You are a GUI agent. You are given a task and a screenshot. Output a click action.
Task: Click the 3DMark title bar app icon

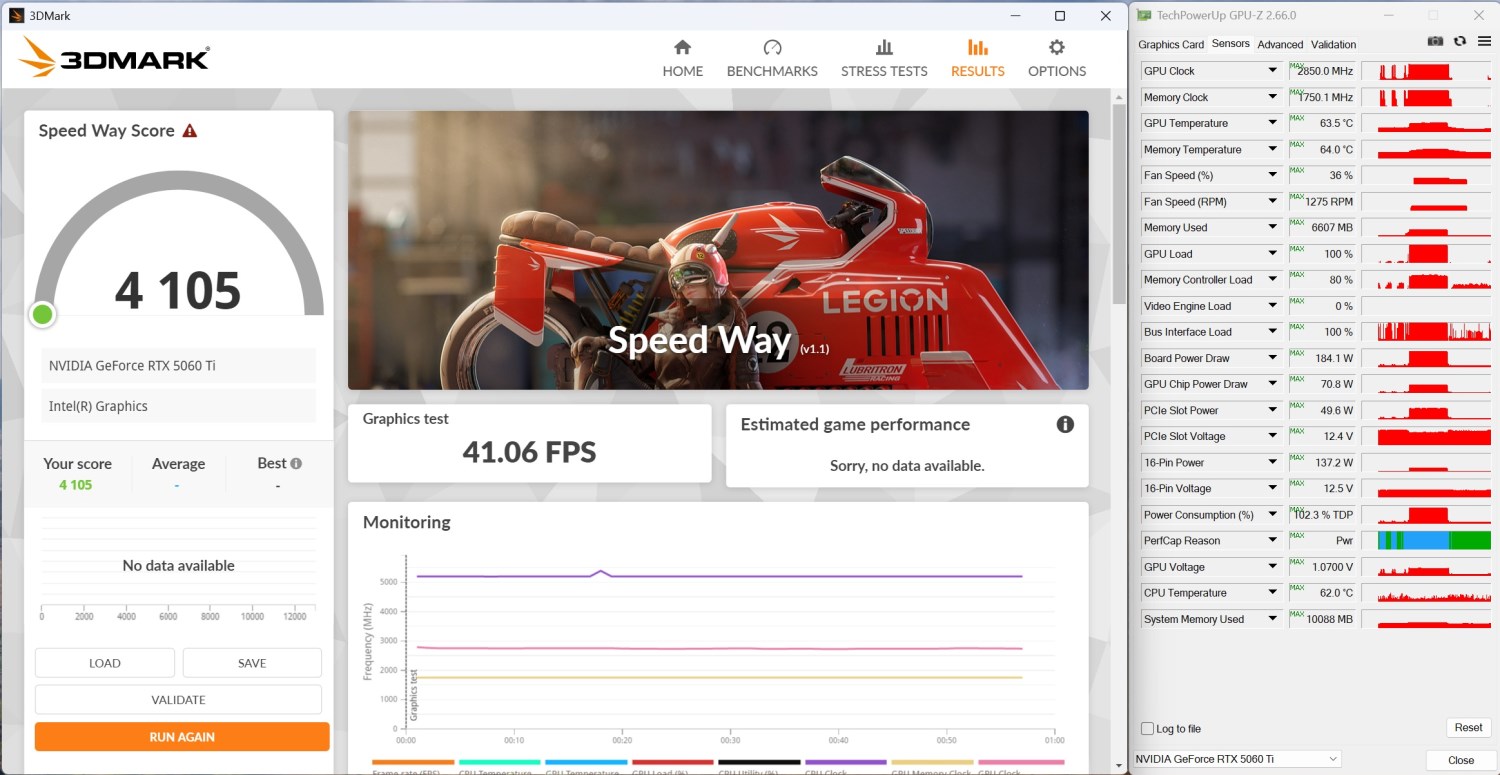pos(16,16)
